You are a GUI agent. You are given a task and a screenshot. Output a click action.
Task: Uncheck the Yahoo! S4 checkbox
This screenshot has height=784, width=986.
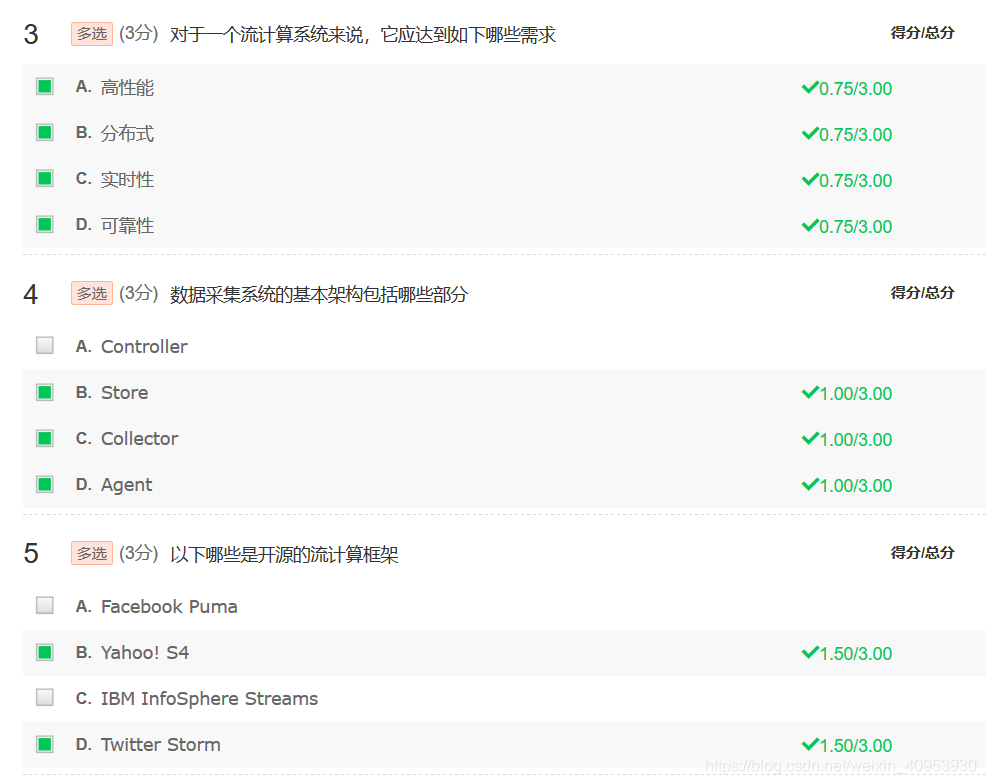45,652
